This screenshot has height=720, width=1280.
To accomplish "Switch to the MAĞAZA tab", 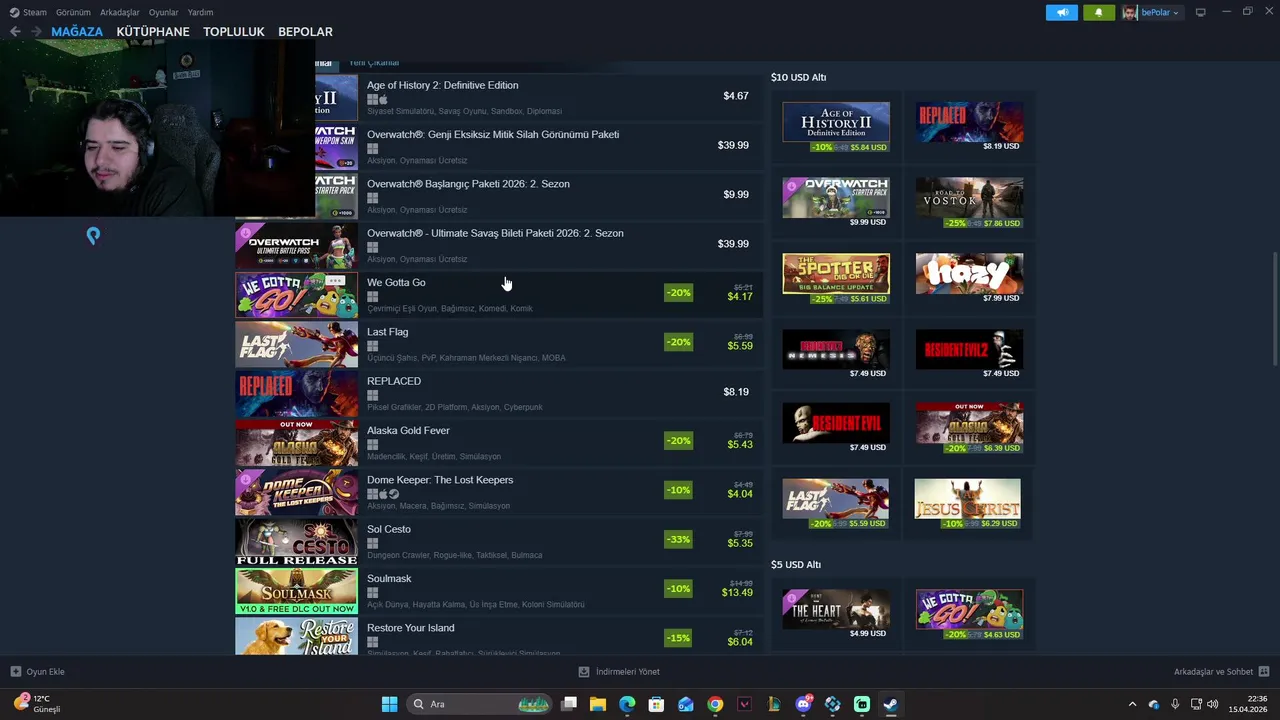I will coord(77,32).
